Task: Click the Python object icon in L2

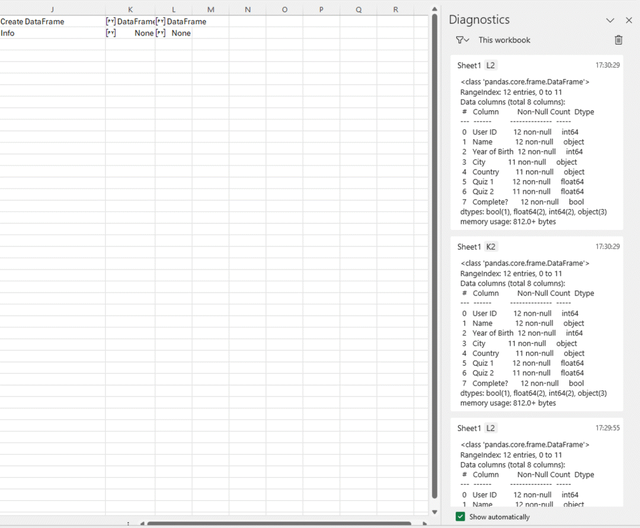Action: [x=160, y=33]
